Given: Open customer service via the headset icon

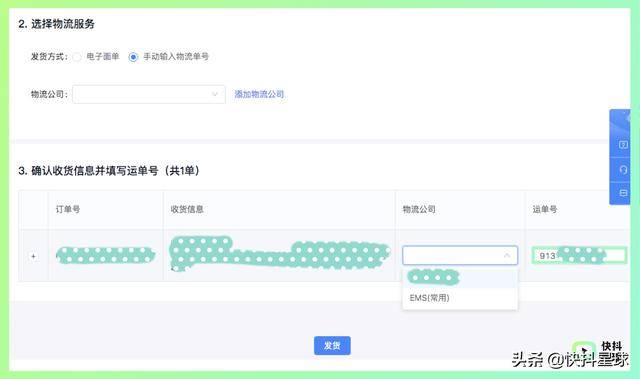Looking at the screenshot, I should pos(623,169).
